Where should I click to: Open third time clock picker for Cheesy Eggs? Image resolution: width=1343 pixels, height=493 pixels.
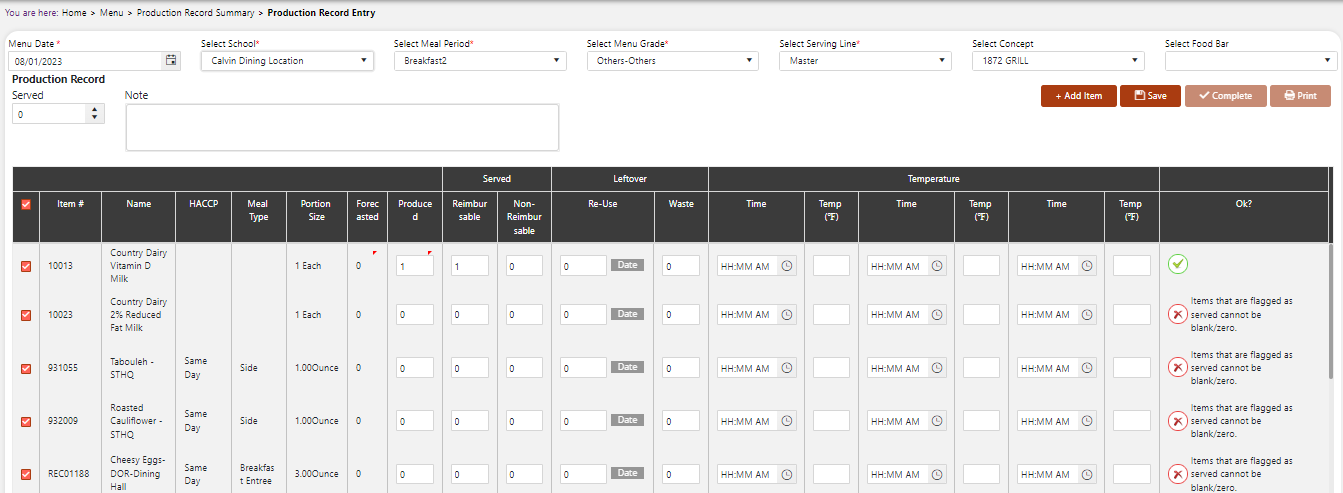pyautogui.click(x=1087, y=474)
